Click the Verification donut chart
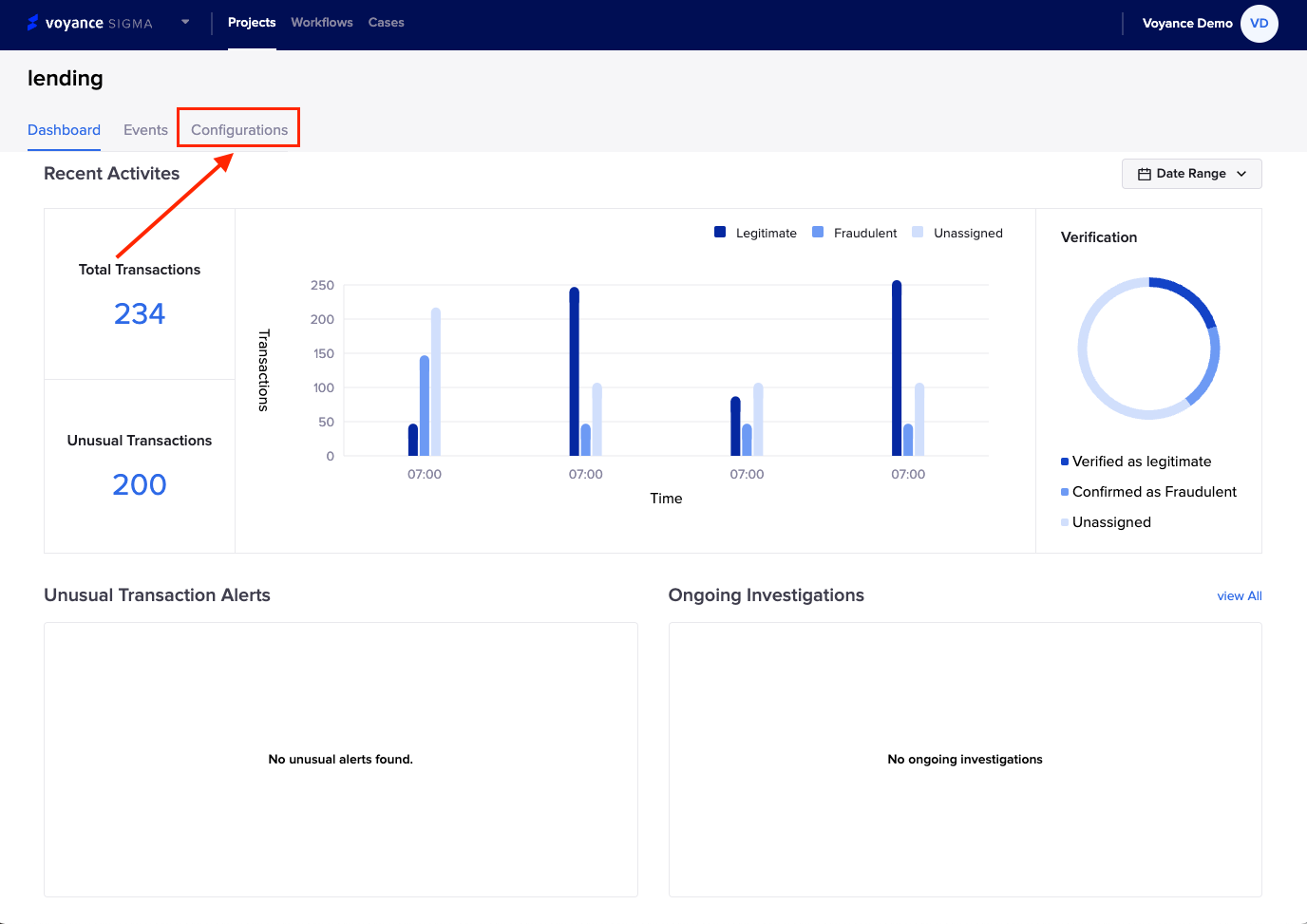This screenshot has width=1307, height=924. click(x=1148, y=349)
